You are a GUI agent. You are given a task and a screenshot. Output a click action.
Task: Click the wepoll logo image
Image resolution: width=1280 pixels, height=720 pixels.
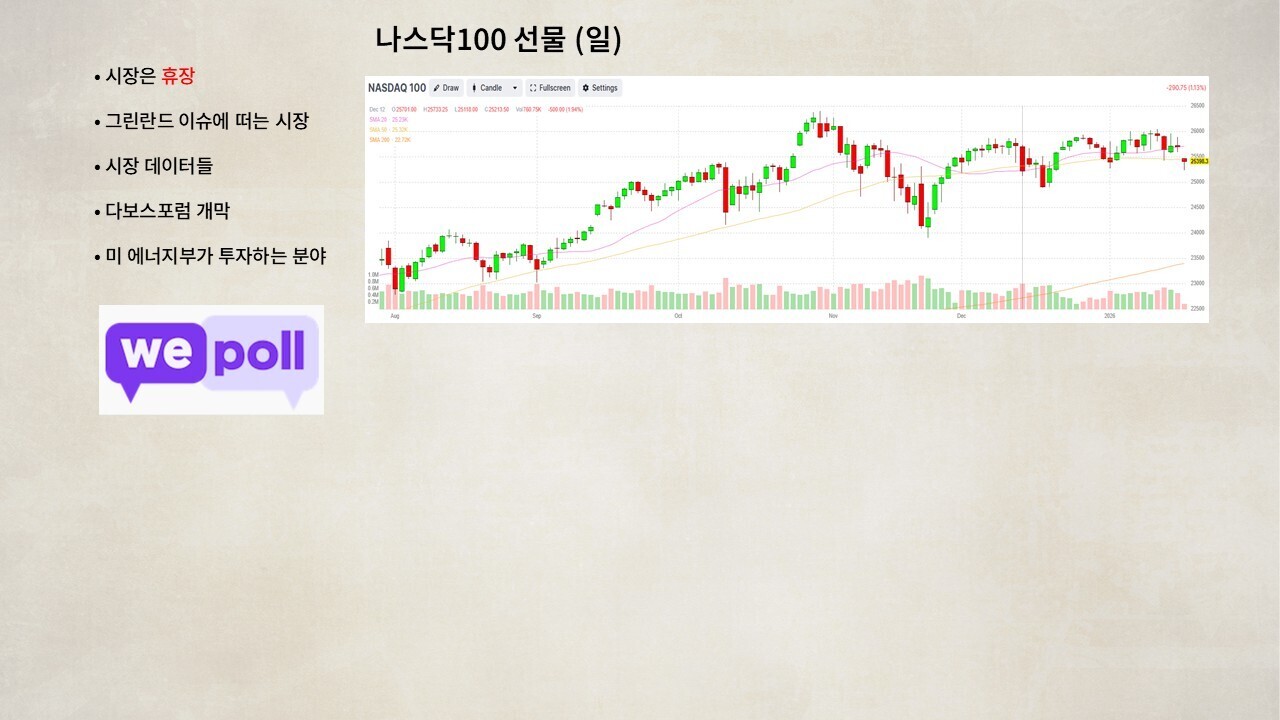212,360
